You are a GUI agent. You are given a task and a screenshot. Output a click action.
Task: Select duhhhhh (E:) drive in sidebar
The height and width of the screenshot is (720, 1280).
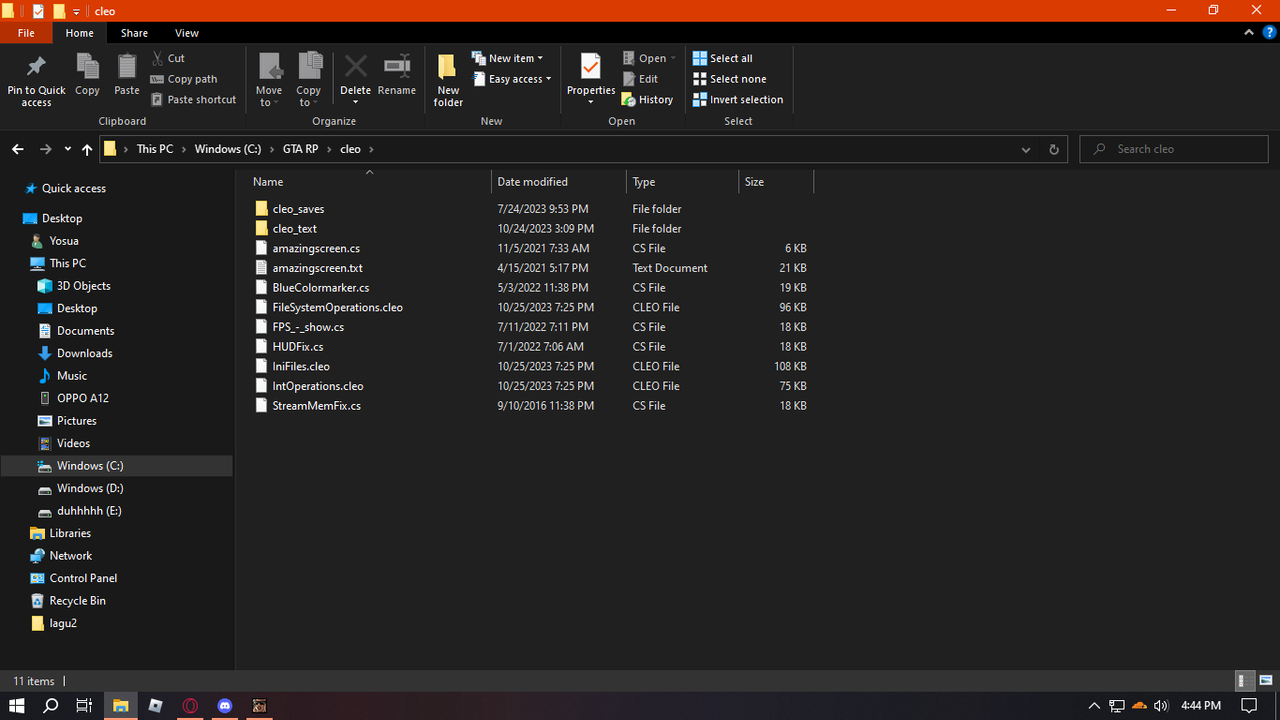[89, 511]
